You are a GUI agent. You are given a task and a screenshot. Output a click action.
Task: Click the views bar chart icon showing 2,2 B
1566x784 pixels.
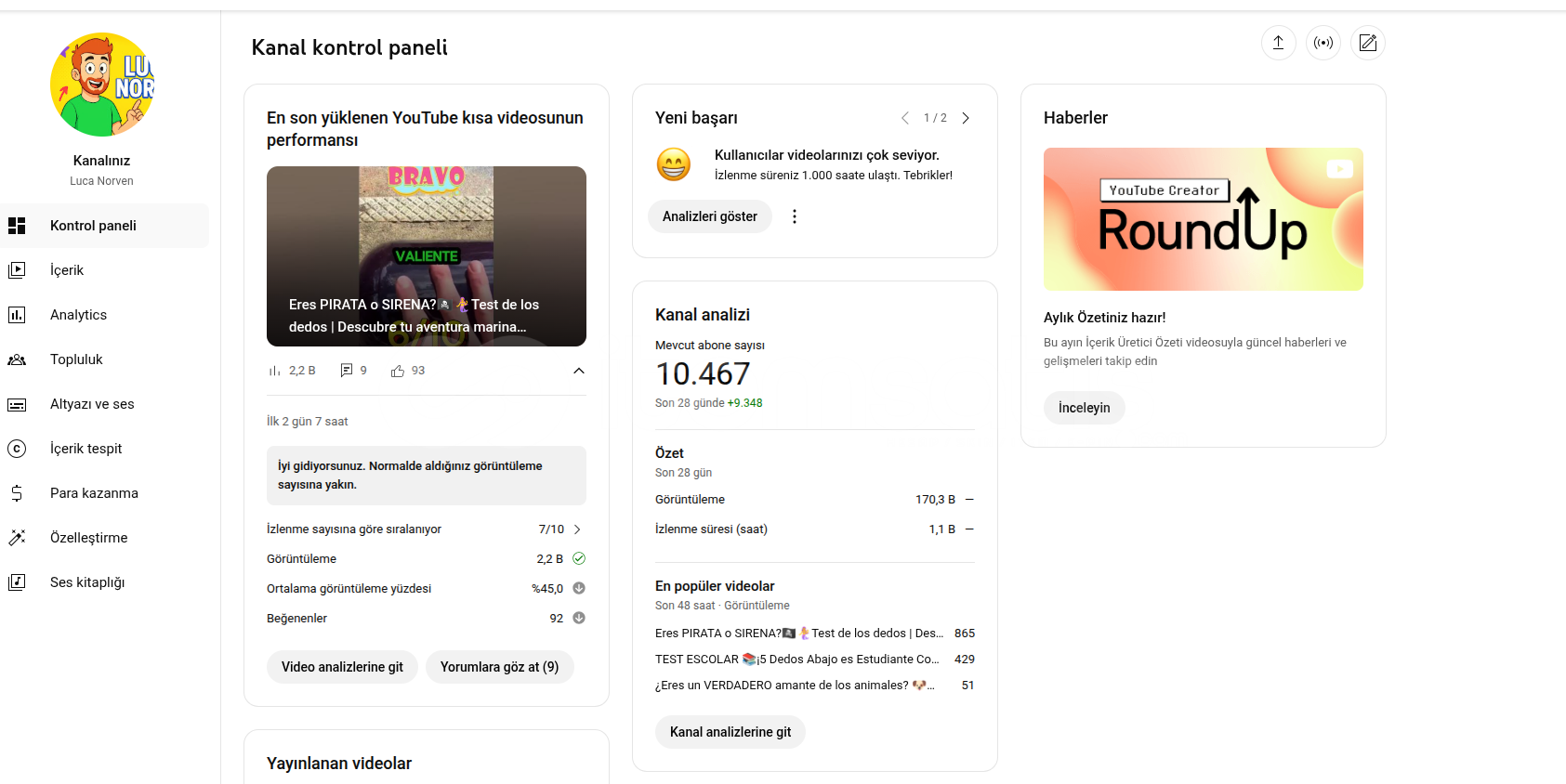(x=275, y=371)
